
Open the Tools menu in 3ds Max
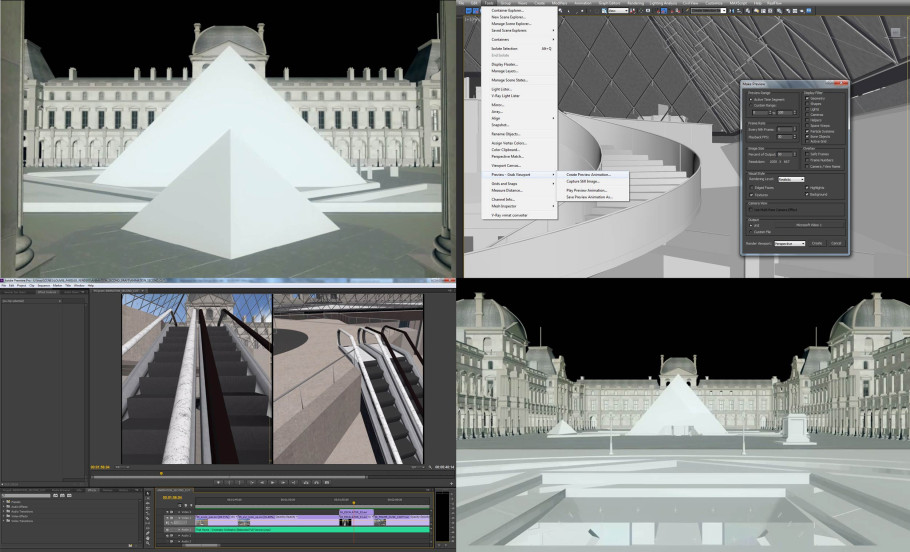click(489, 3)
